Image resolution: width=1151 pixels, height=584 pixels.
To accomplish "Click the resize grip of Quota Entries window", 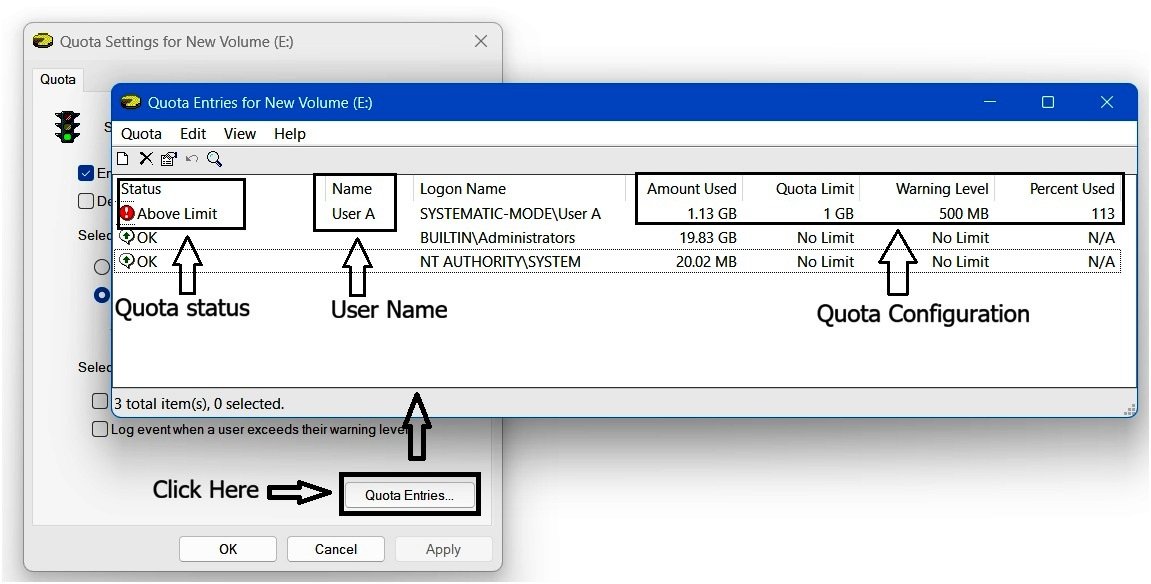I will (1130, 409).
